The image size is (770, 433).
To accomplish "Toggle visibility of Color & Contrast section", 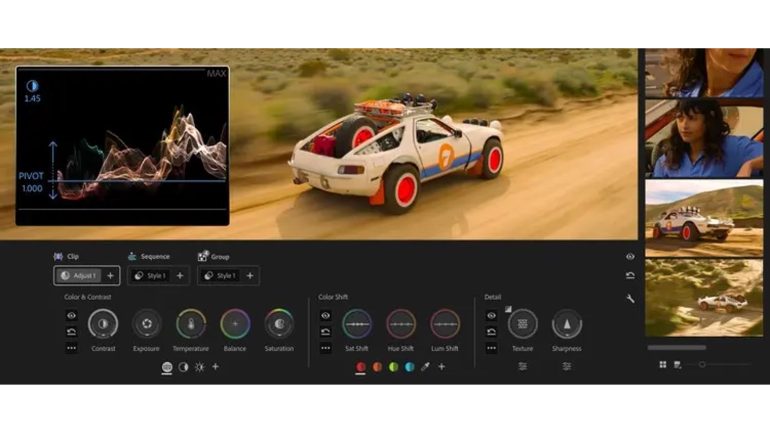I will [x=71, y=315].
